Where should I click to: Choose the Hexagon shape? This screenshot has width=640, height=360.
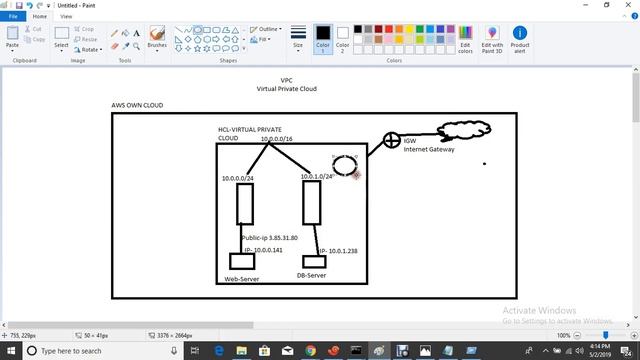pyautogui.click(x=207, y=40)
